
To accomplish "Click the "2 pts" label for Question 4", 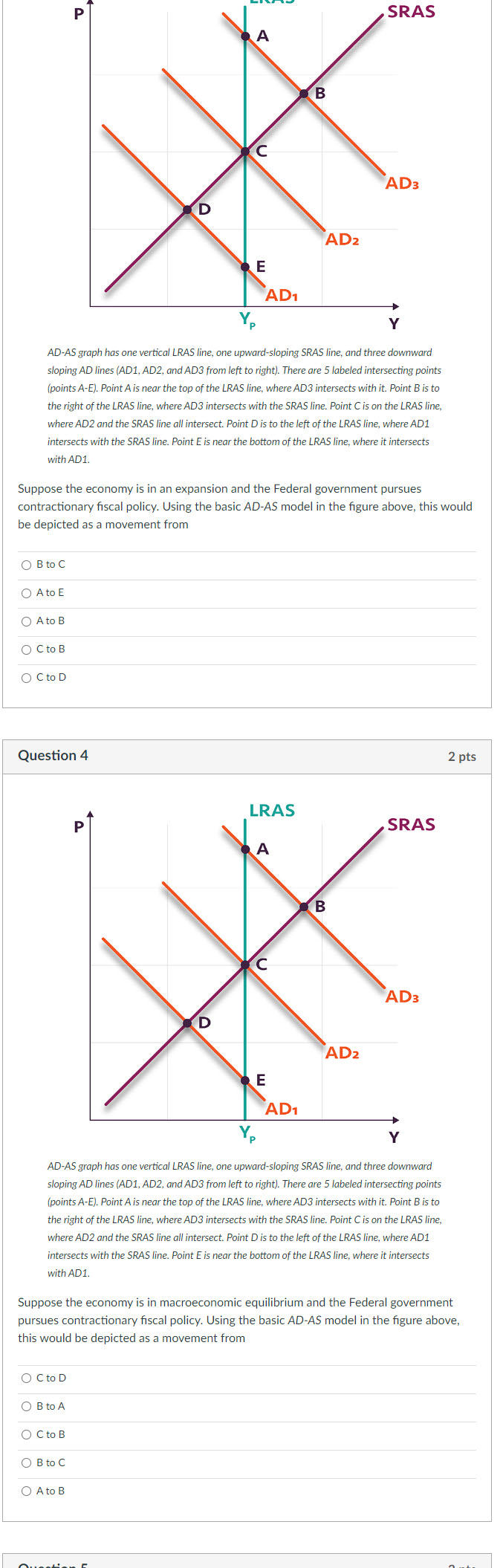I will (x=461, y=756).
